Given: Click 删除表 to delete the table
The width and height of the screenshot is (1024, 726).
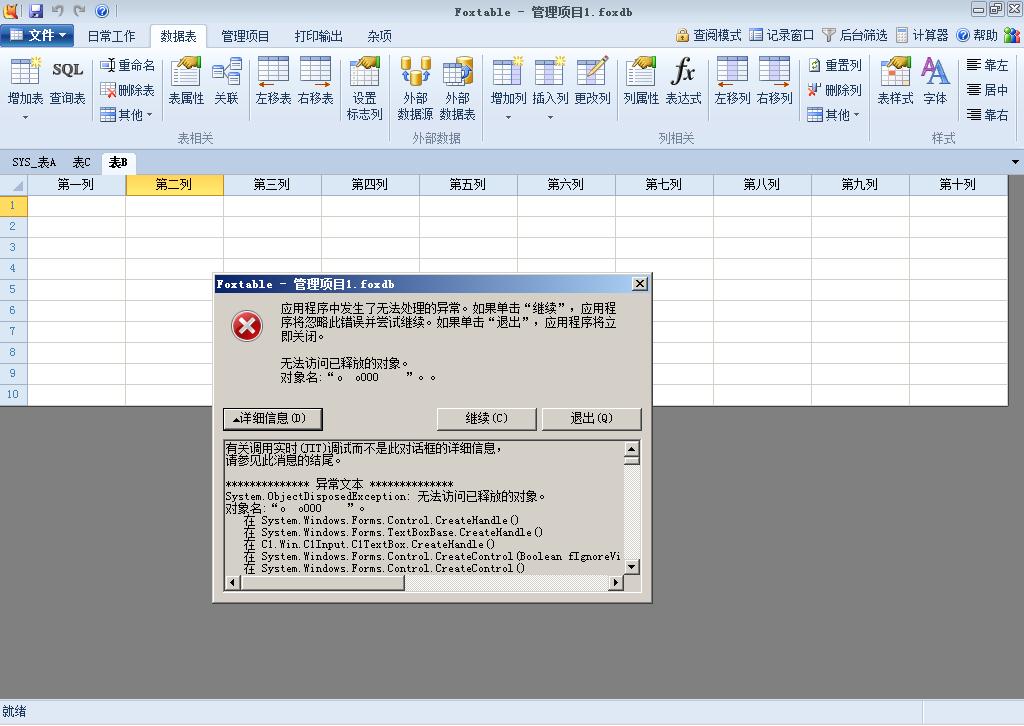Looking at the screenshot, I should coord(127,90).
